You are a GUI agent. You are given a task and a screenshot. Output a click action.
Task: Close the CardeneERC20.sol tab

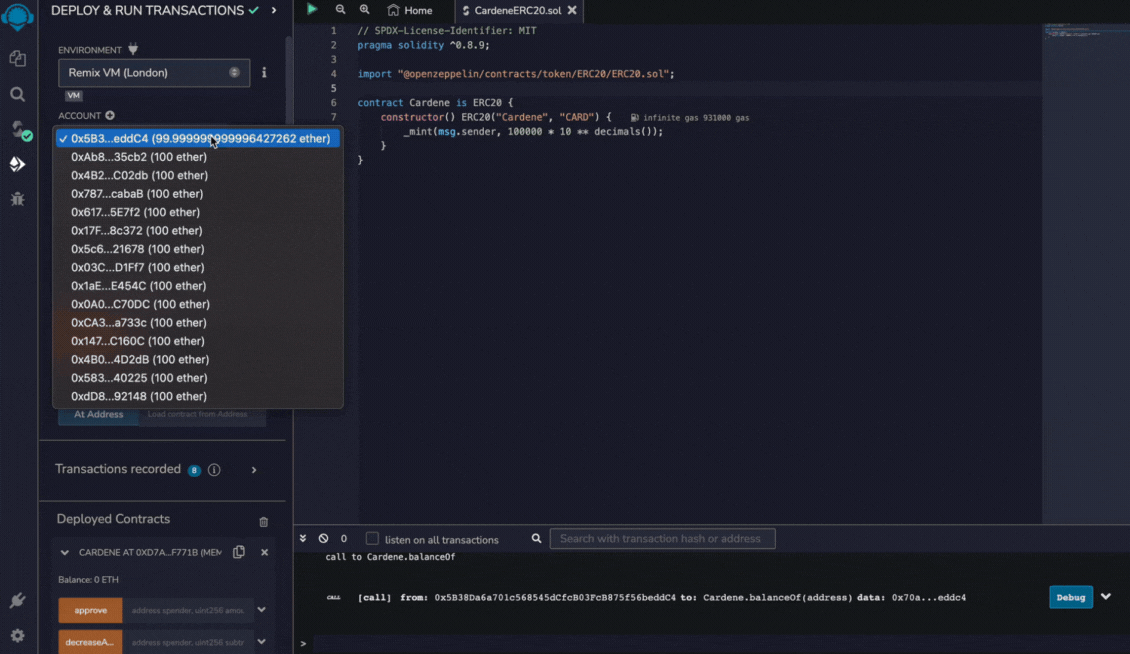click(572, 10)
